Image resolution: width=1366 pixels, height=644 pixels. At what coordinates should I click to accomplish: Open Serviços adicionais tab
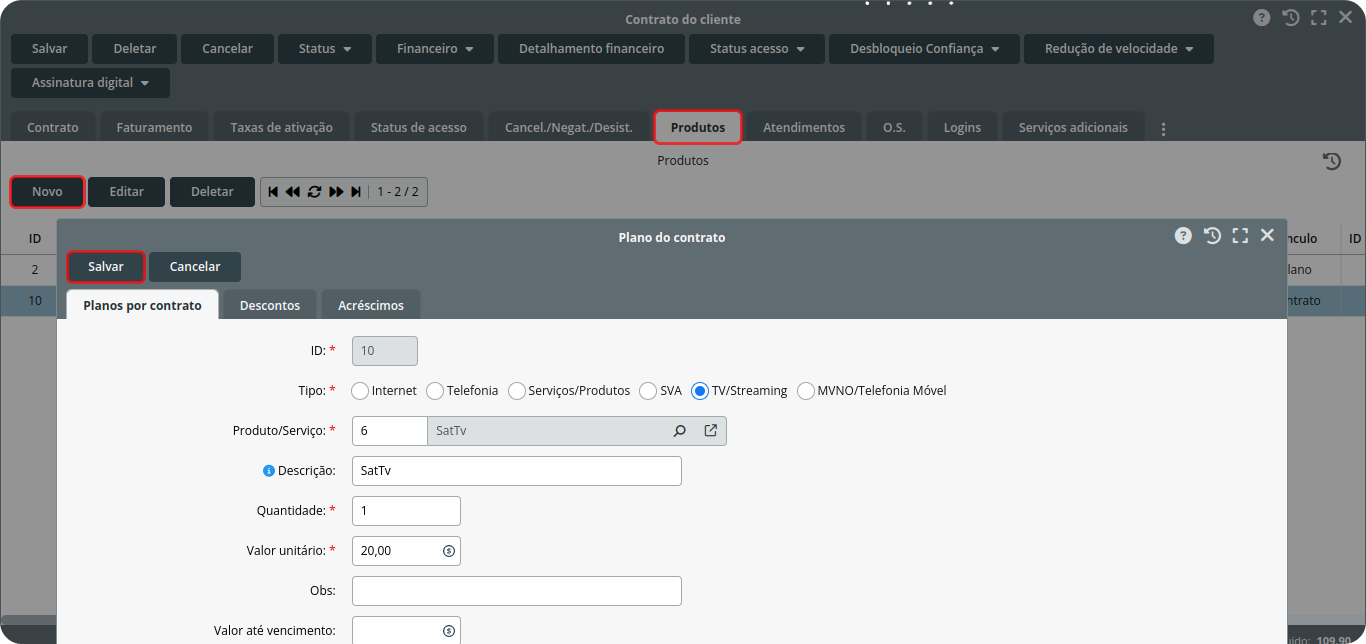tap(1073, 127)
